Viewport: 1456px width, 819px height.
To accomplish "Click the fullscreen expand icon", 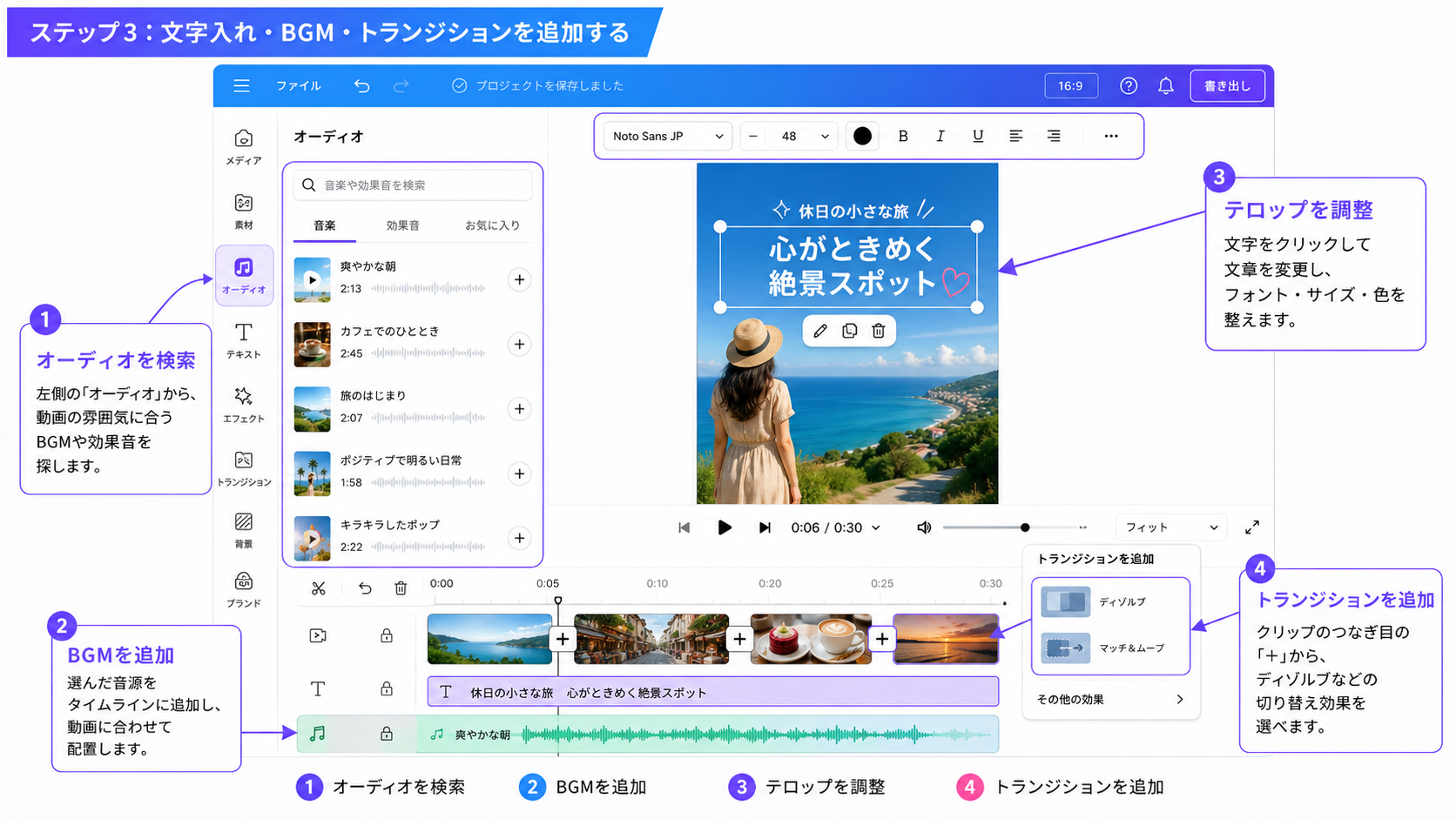I will click(1252, 527).
